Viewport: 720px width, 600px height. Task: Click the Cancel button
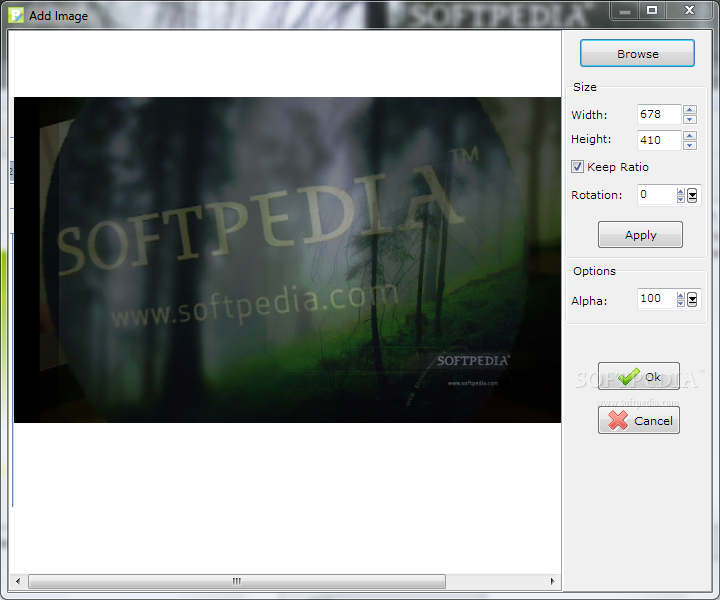pos(639,420)
